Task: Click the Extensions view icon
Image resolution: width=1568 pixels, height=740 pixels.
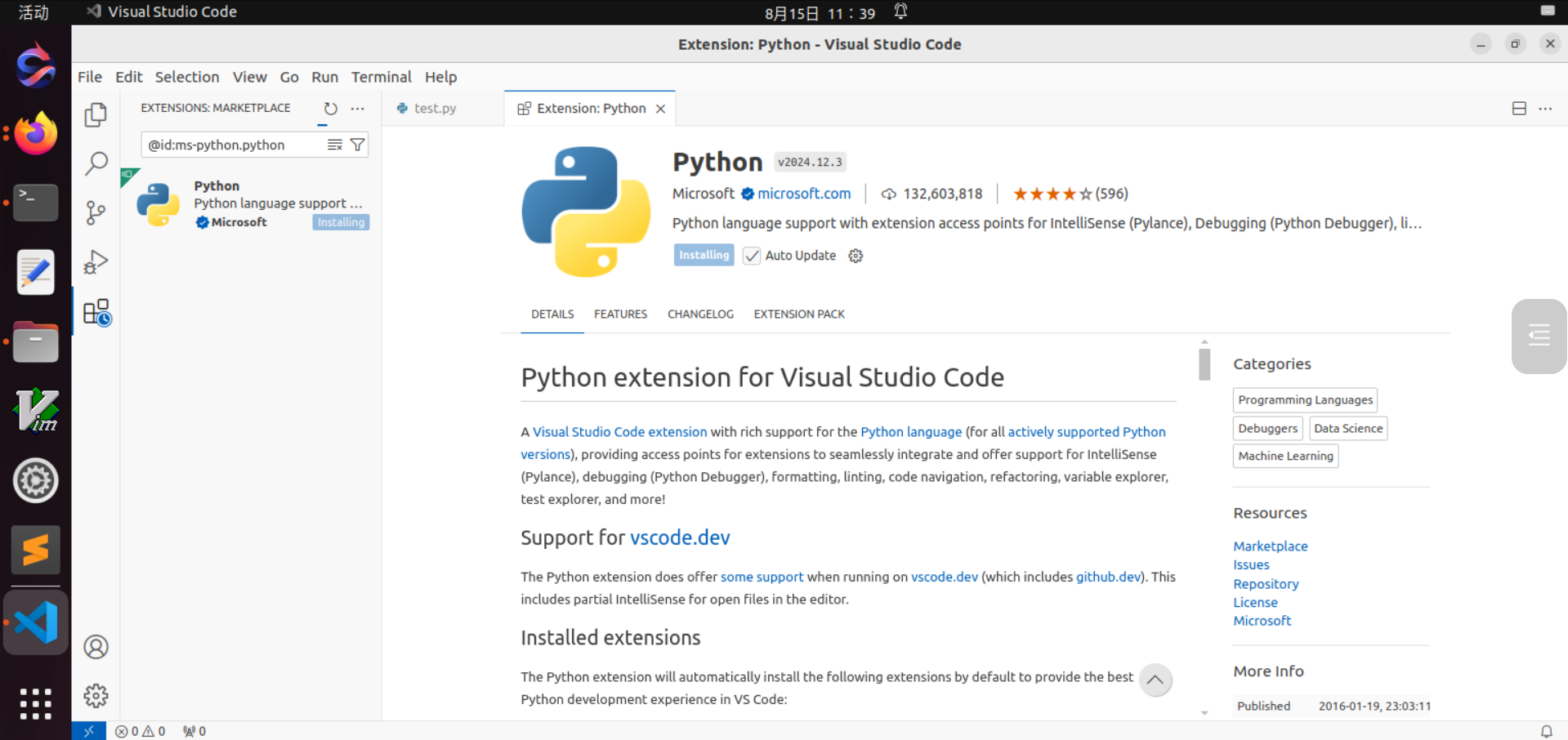Action: pyautogui.click(x=96, y=312)
